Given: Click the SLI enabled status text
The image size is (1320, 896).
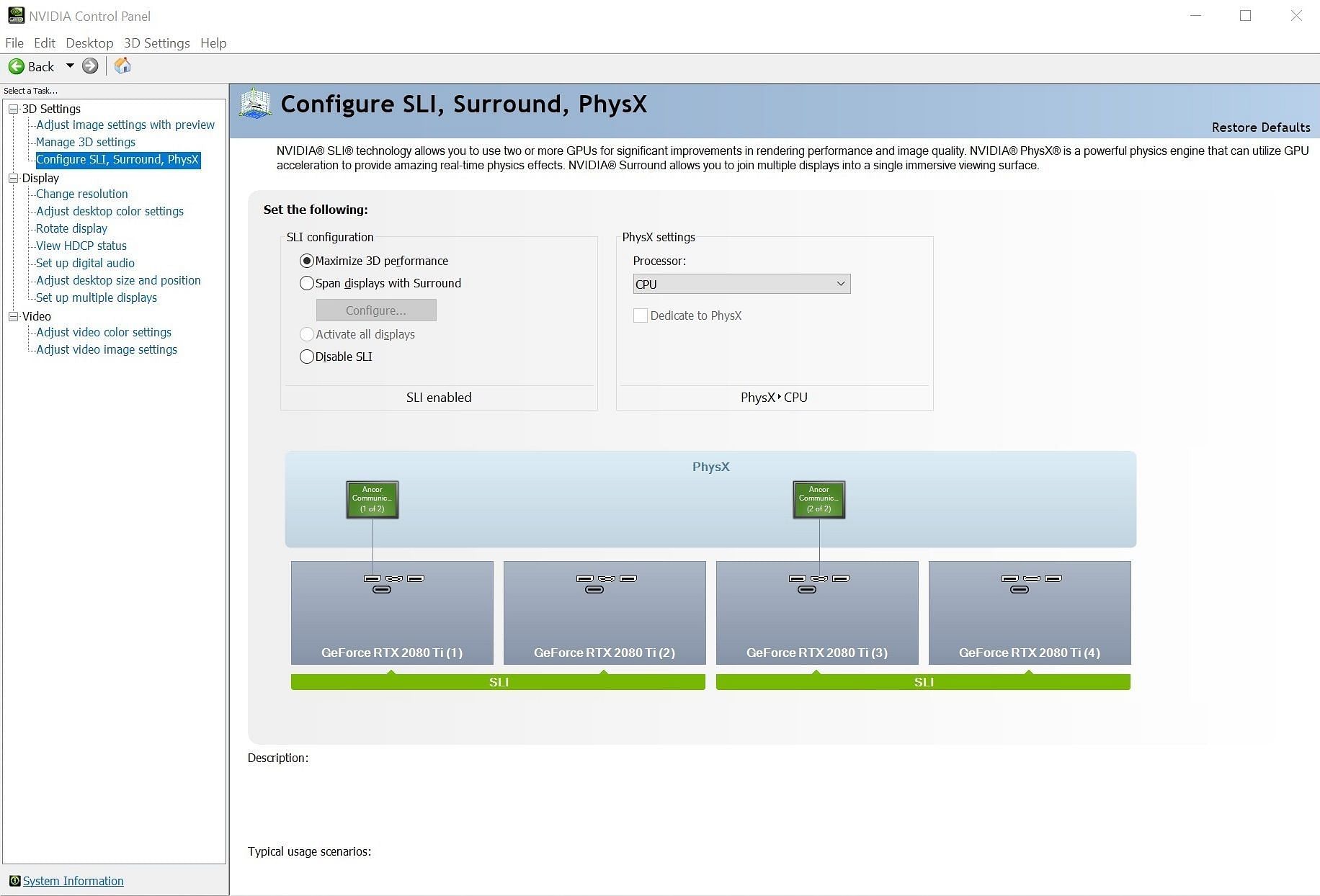Looking at the screenshot, I should point(439,398).
